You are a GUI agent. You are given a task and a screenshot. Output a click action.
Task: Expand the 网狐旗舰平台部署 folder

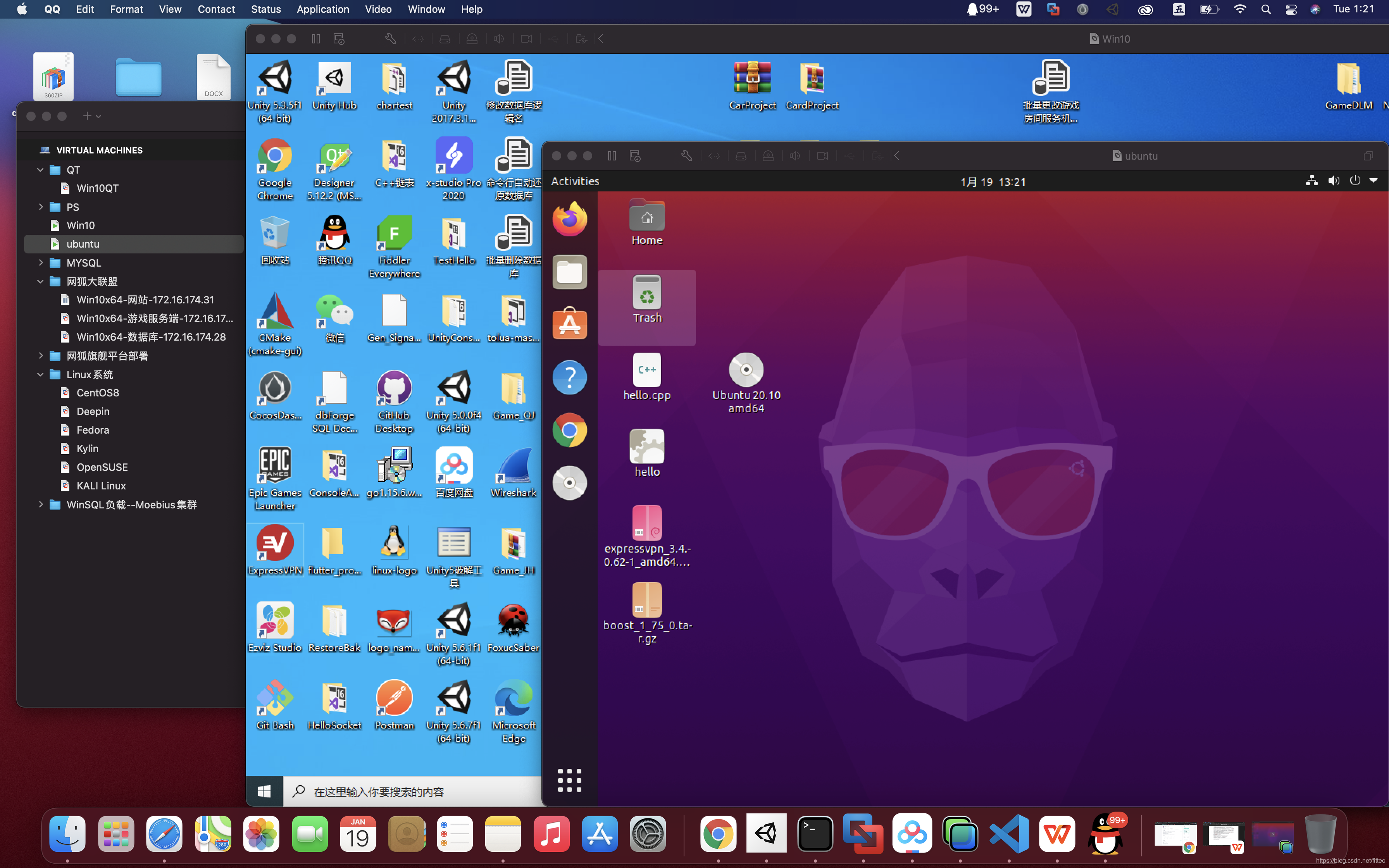pos(40,355)
